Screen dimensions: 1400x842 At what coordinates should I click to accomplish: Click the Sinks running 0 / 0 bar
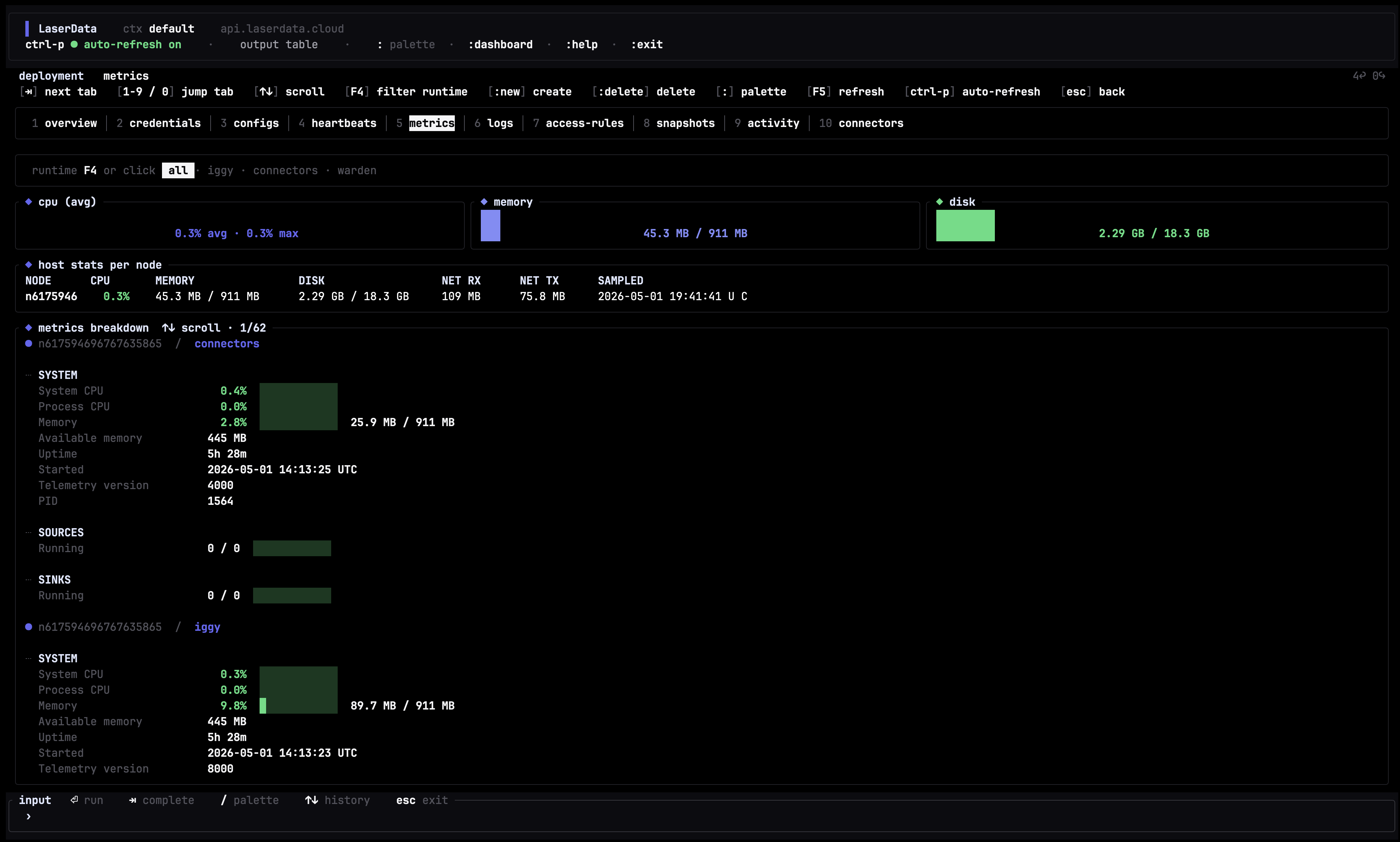(x=292, y=595)
